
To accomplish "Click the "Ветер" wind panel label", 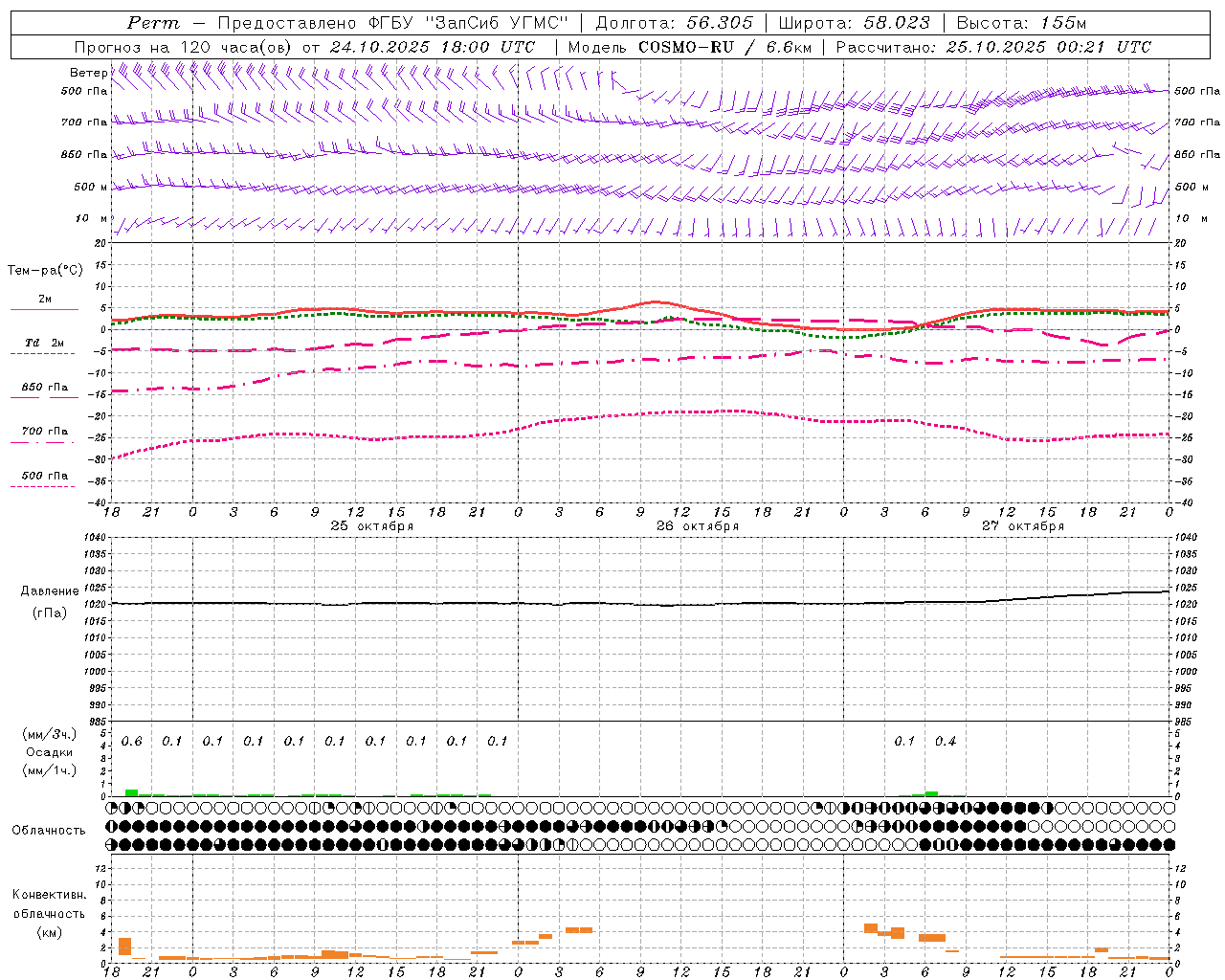I will [89, 73].
